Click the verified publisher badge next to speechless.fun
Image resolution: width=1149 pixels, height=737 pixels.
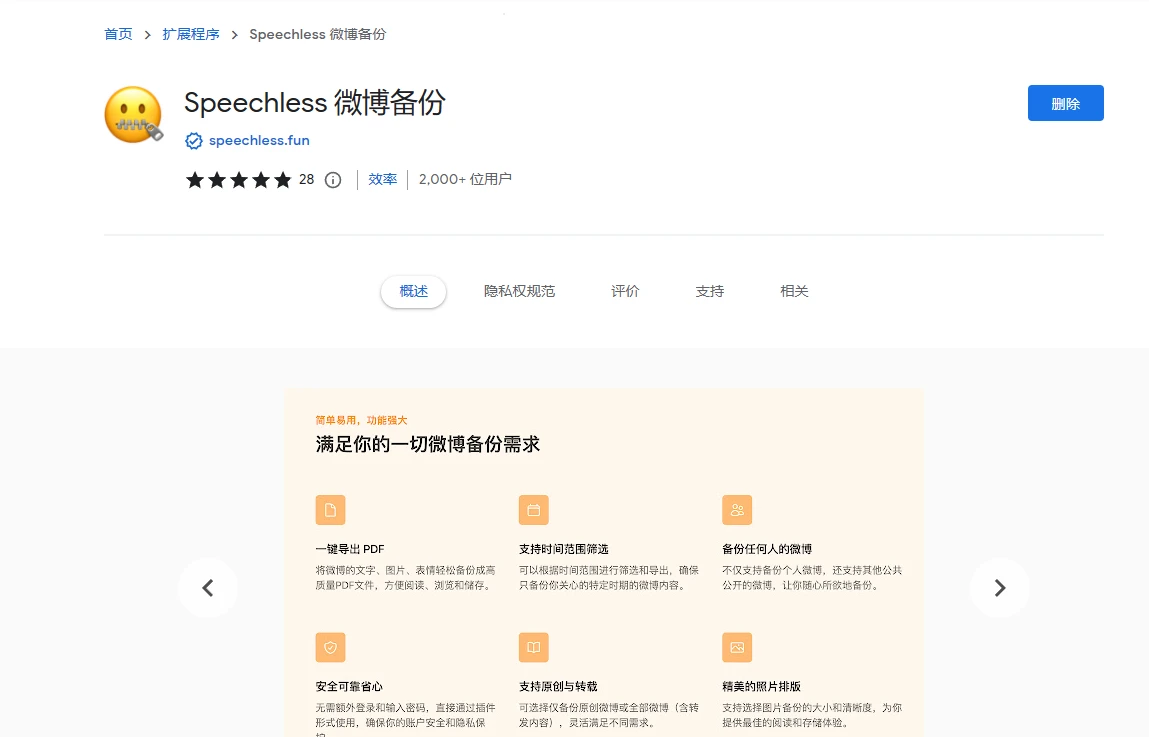[x=194, y=140]
